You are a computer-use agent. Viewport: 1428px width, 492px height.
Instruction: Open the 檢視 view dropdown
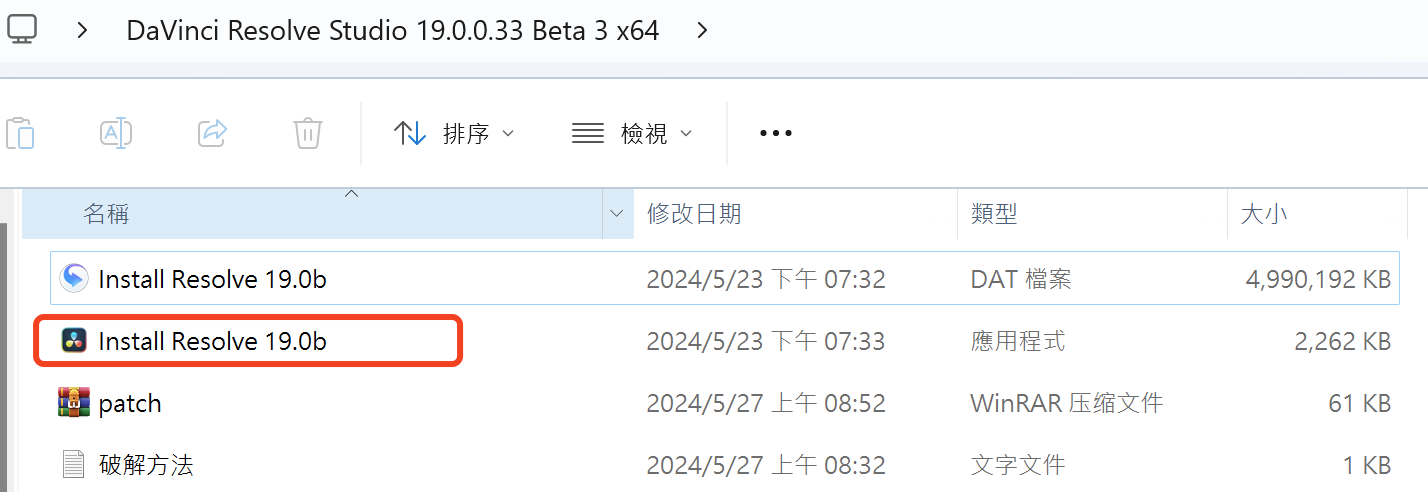tap(632, 133)
